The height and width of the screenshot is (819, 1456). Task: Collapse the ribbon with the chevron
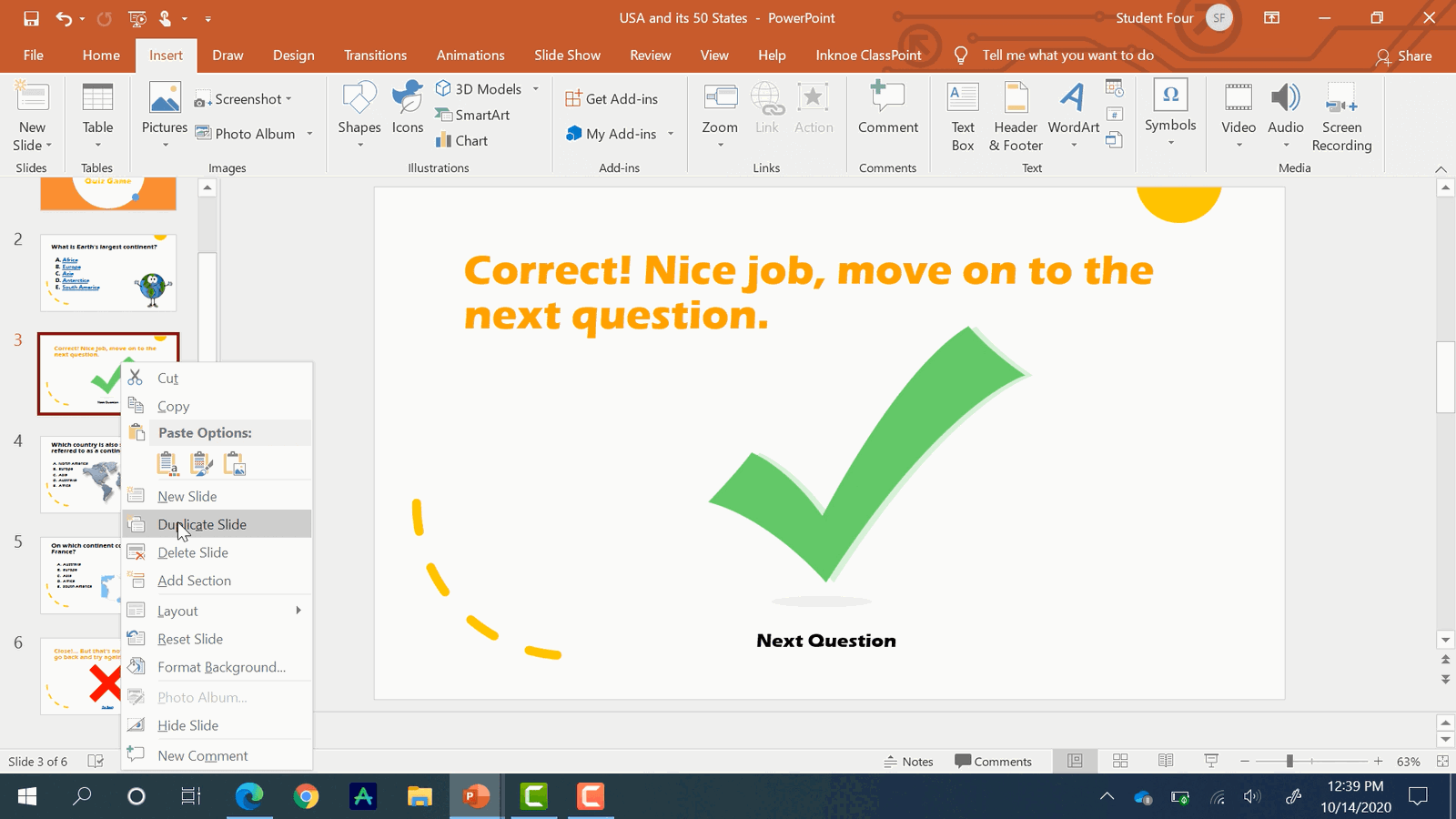1441,169
